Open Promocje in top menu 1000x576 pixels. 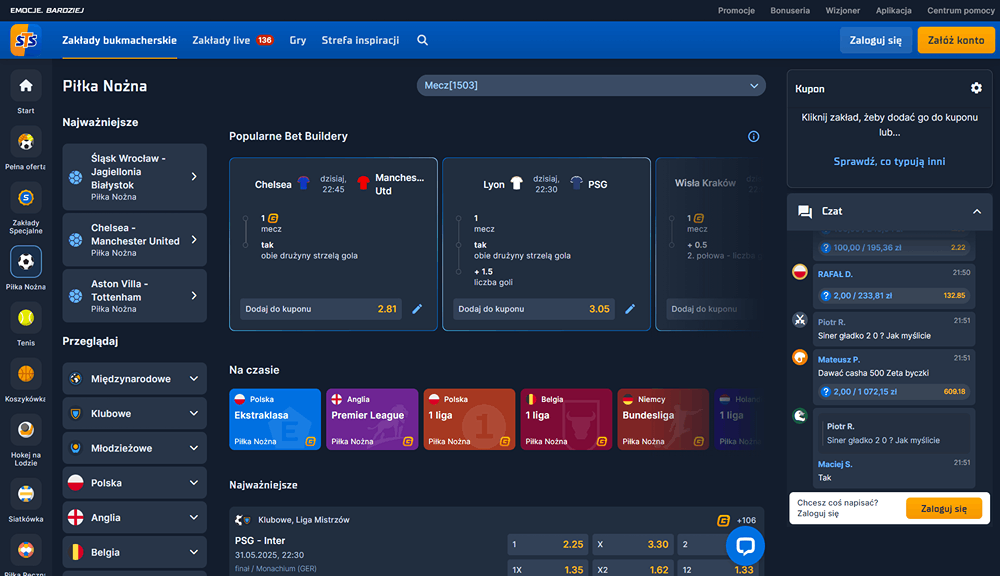(736, 10)
